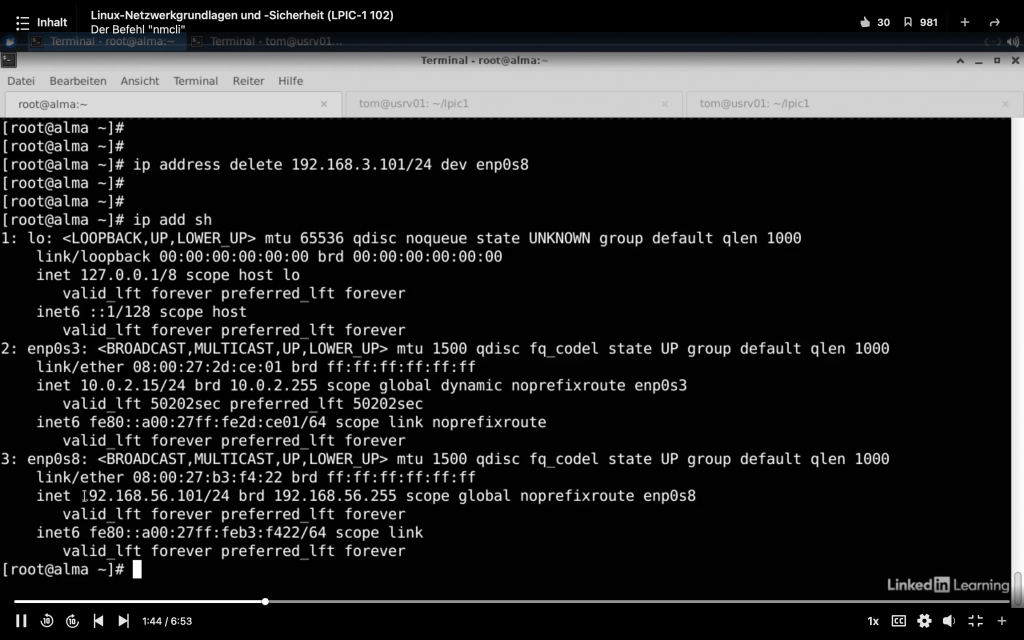Skip forward 10 seconds
This screenshot has height=640, width=1024.
point(72,621)
